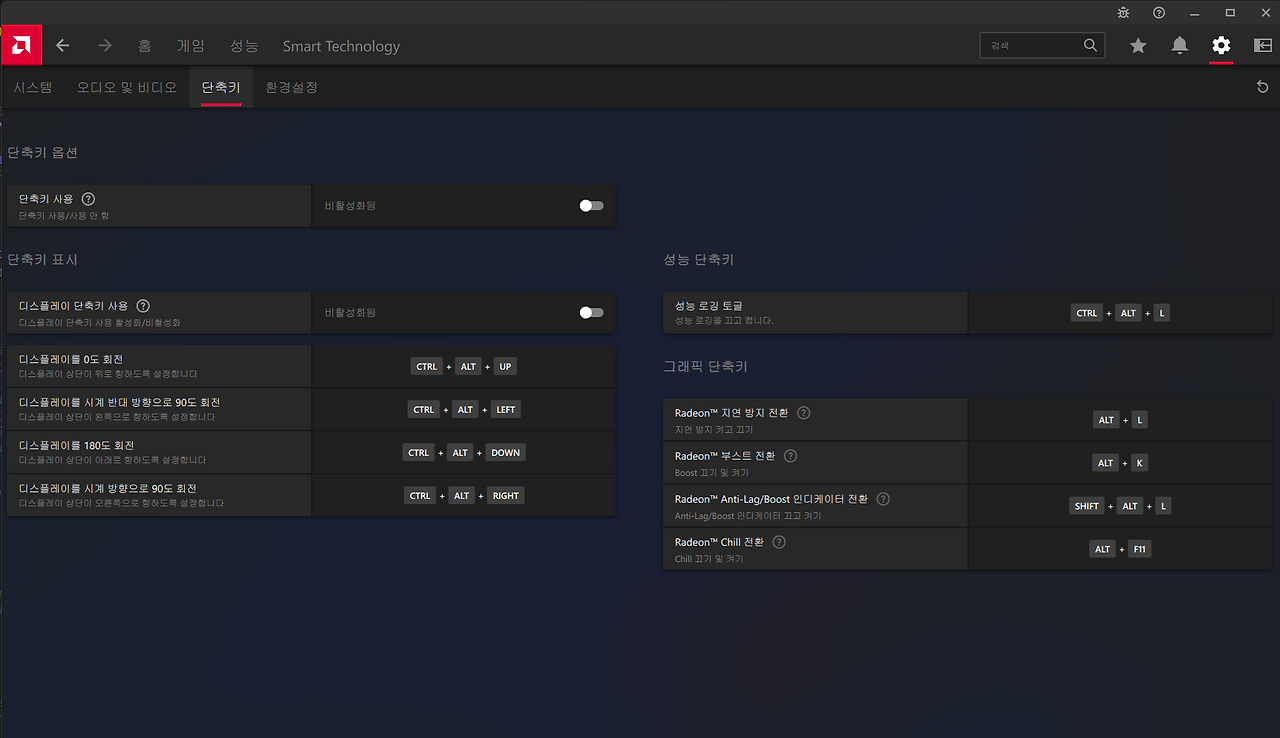Open notifications with the bell icon

pos(1180,45)
